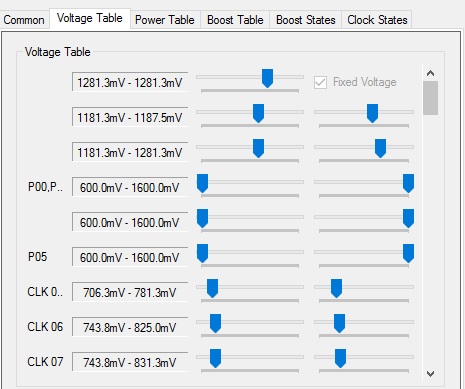
Task: Open the Power Table tab
Action: (165, 20)
